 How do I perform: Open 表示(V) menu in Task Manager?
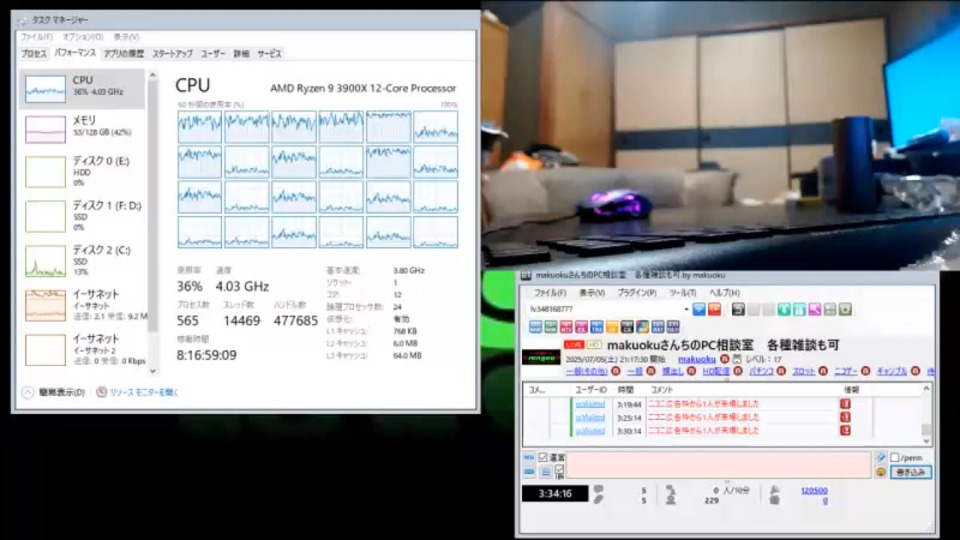126,37
